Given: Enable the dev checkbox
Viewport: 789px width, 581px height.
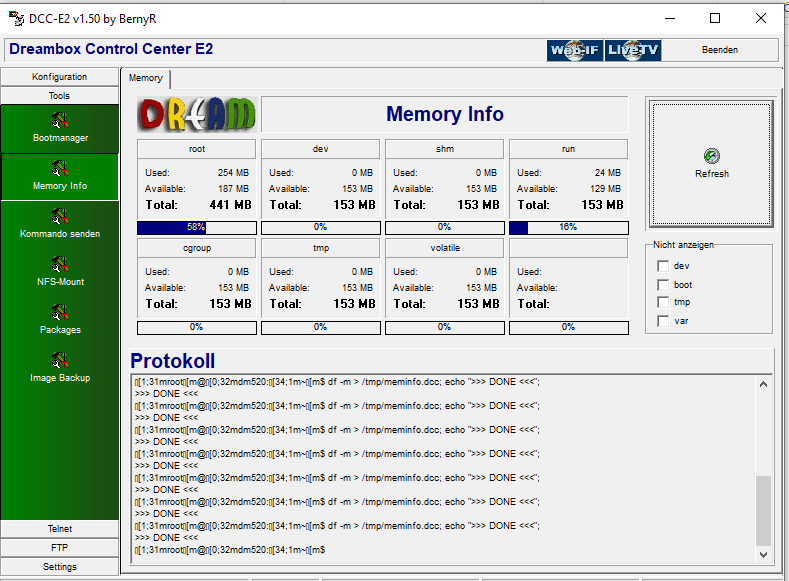Looking at the screenshot, I should [x=662, y=266].
